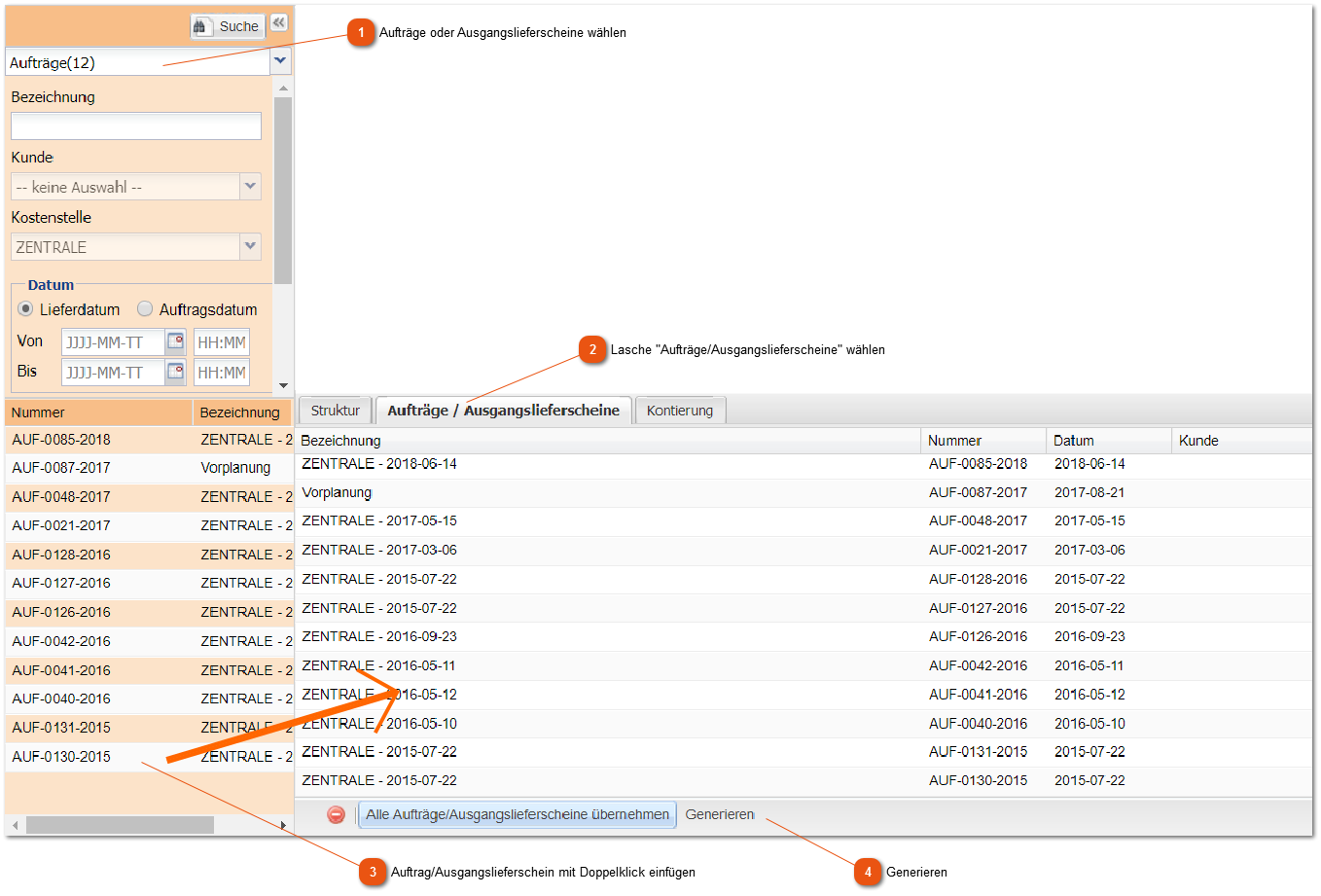The height and width of the screenshot is (896, 1321).
Task: Select AUF-0048-2017 in the left list
Action: (149, 497)
